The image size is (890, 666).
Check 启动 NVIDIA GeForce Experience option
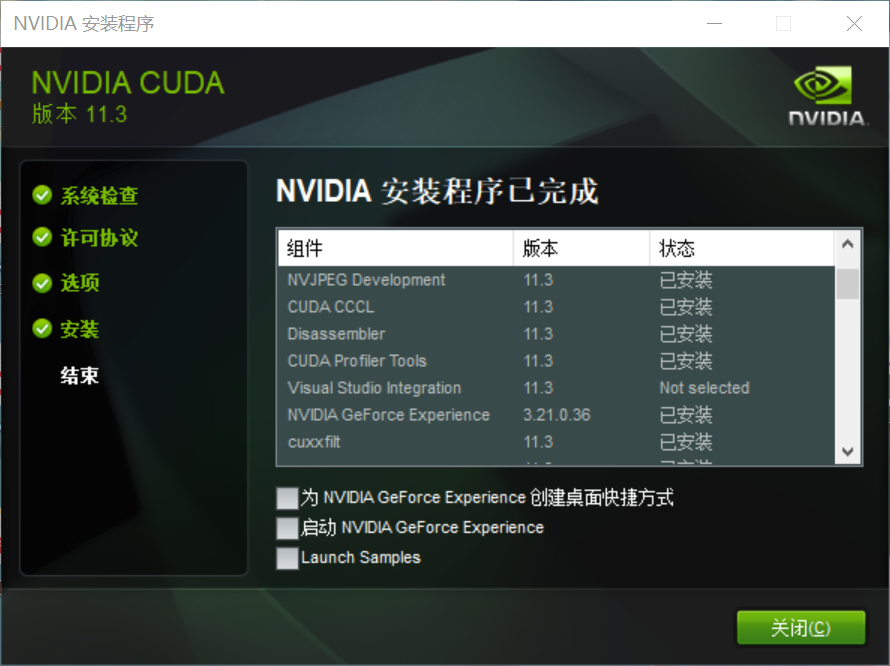coord(287,527)
